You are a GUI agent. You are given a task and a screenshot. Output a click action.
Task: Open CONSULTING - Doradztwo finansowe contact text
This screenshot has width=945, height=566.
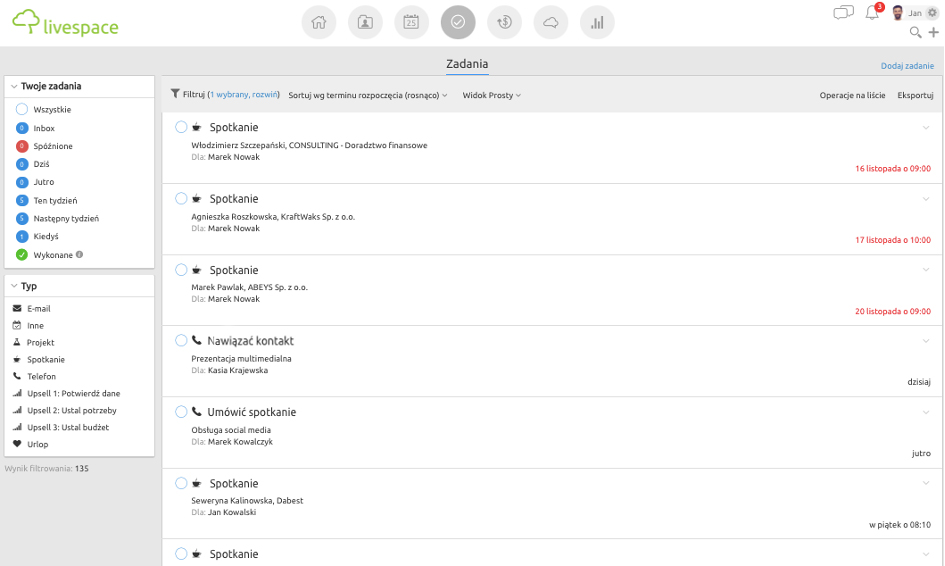point(358,145)
